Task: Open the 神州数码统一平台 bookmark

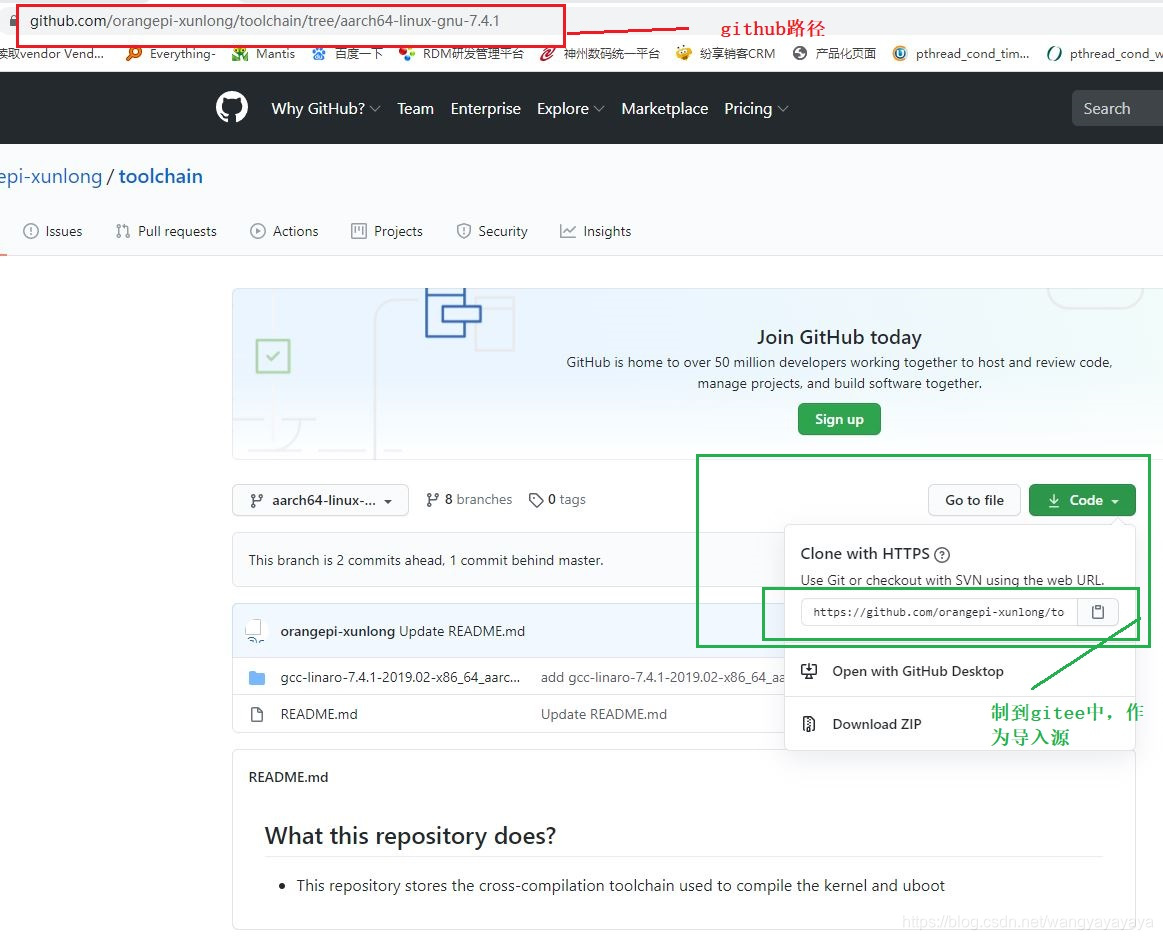Action: [x=599, y=53]
